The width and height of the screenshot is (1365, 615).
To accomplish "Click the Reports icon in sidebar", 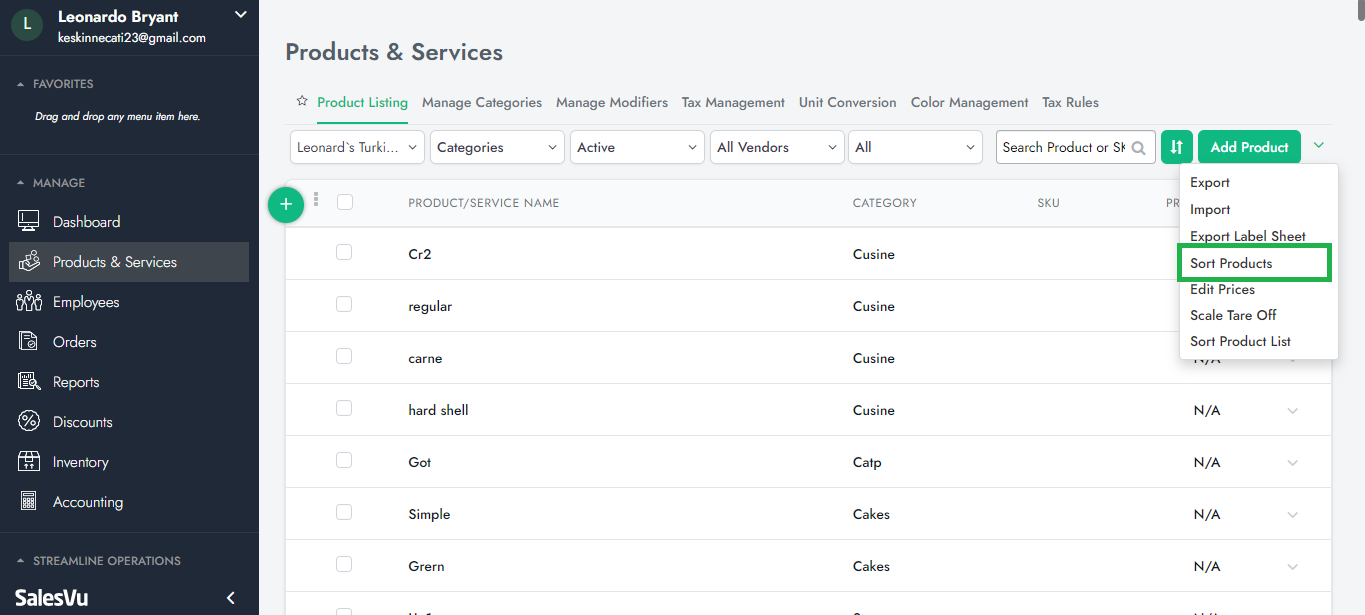I will point(29,382).
